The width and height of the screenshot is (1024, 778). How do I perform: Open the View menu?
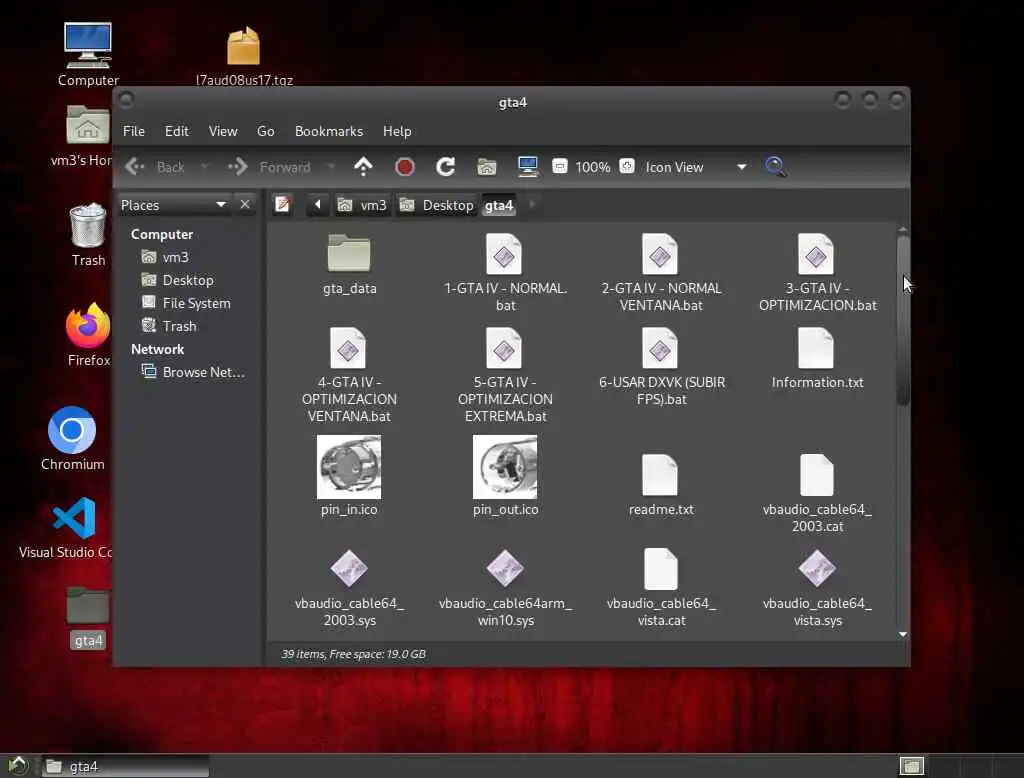(x=223, y=131)
